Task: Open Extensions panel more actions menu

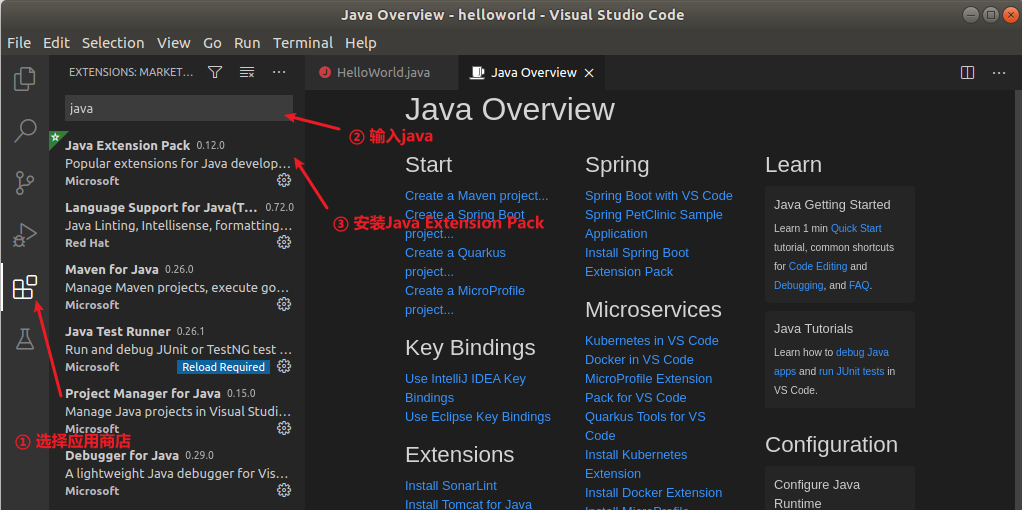Action: (x=279, y=72)
